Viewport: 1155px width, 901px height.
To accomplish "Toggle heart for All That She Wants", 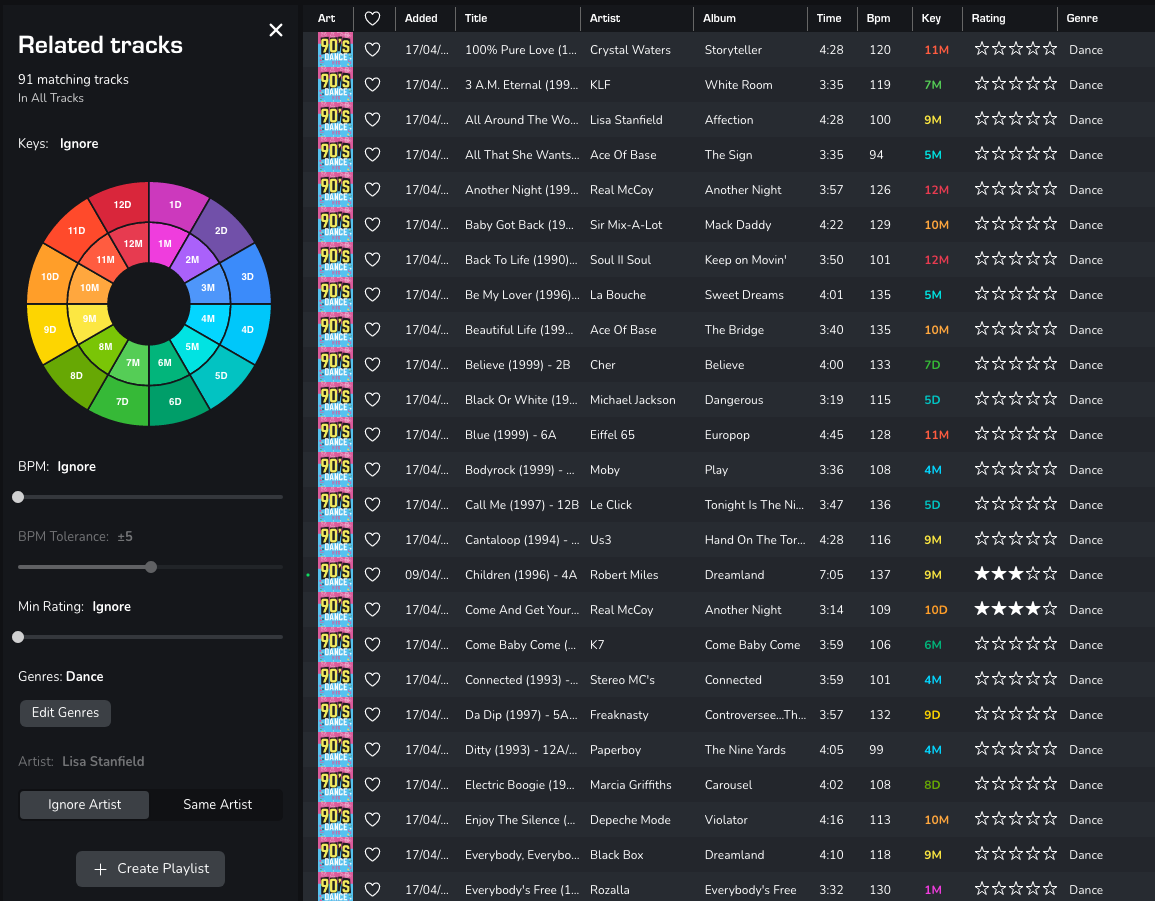I will (373, 155).
